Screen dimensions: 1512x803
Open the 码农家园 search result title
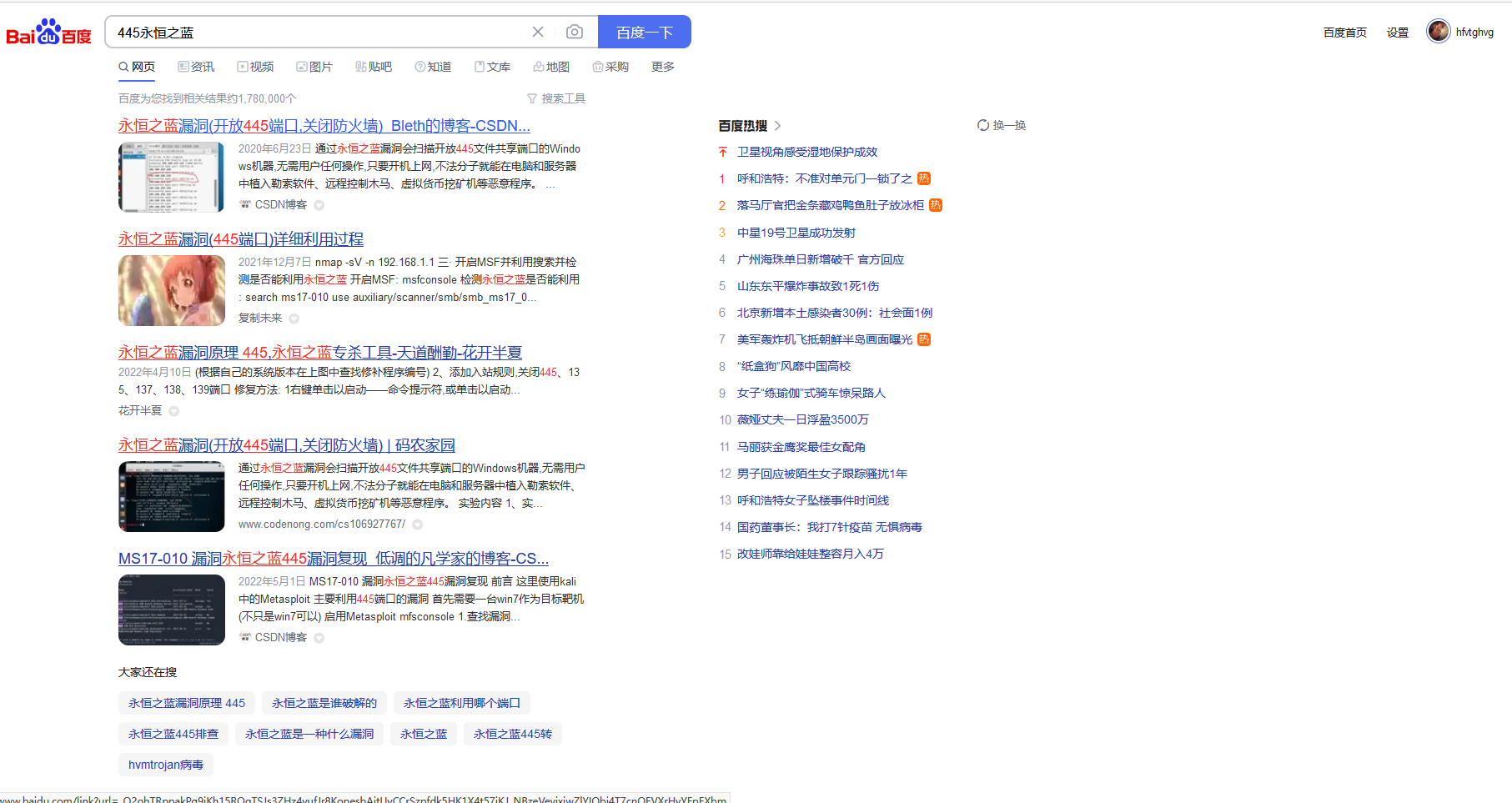[x=287, y=445]
